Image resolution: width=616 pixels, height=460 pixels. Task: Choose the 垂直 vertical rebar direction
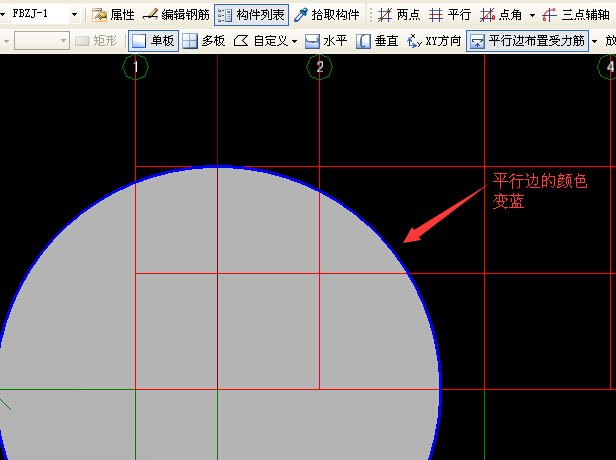tap(377, 40)
